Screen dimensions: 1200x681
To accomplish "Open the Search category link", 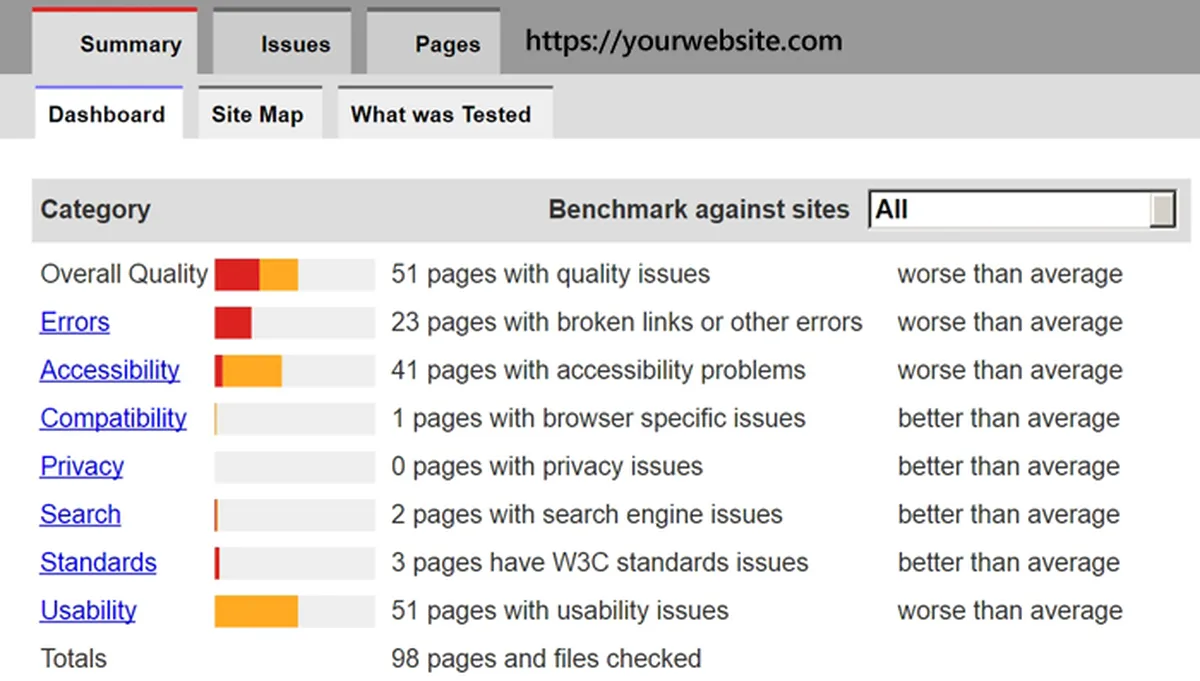I will point(80,514).
